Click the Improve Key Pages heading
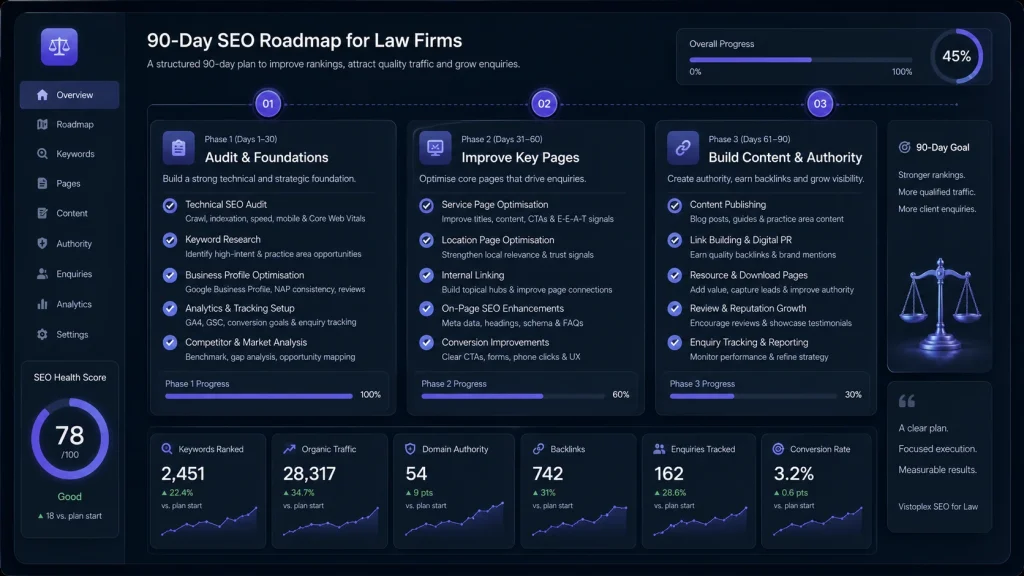 (520, 157)
